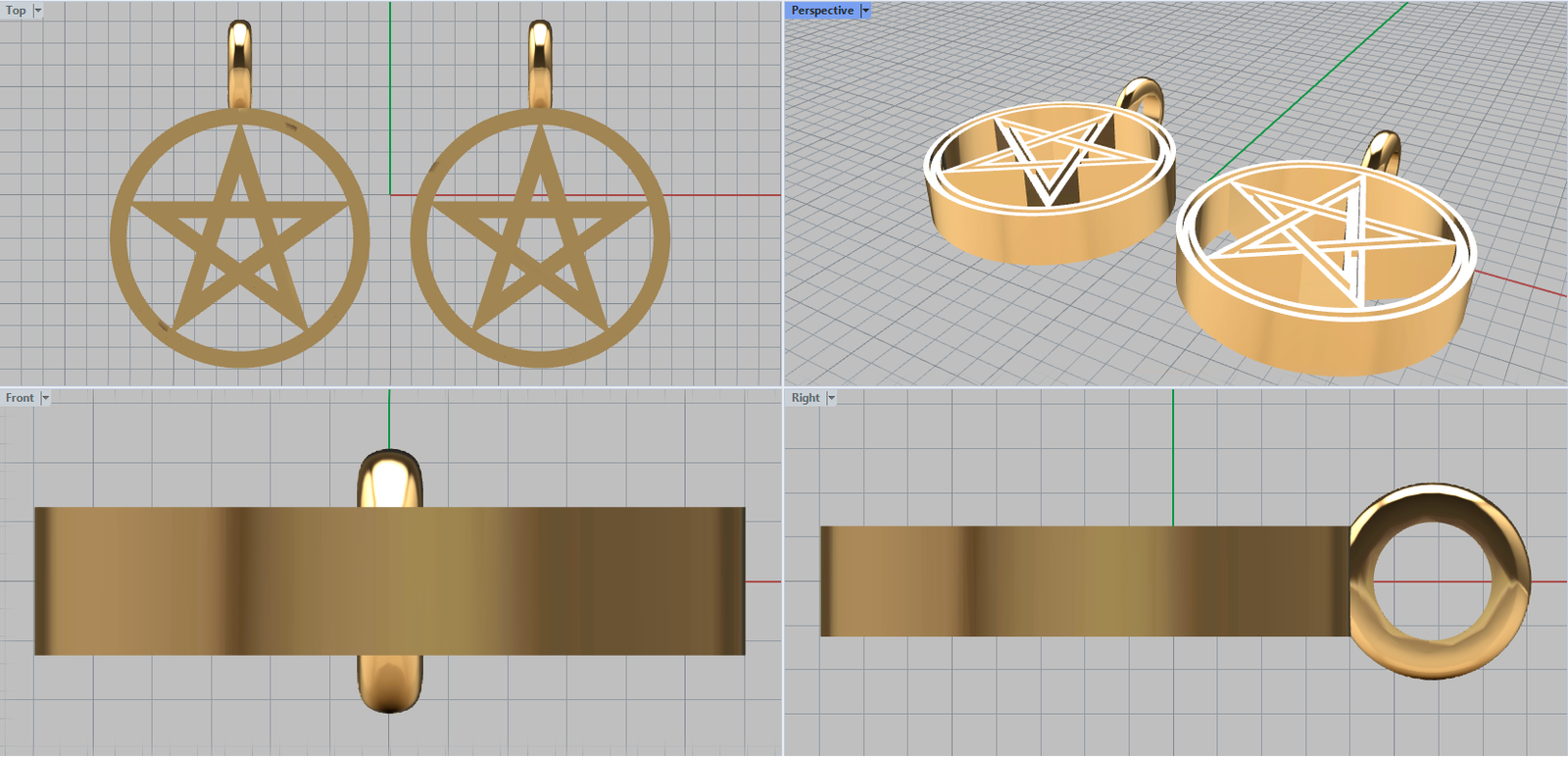
Task: Click the Right viewport title label
Action: [805, 398]
